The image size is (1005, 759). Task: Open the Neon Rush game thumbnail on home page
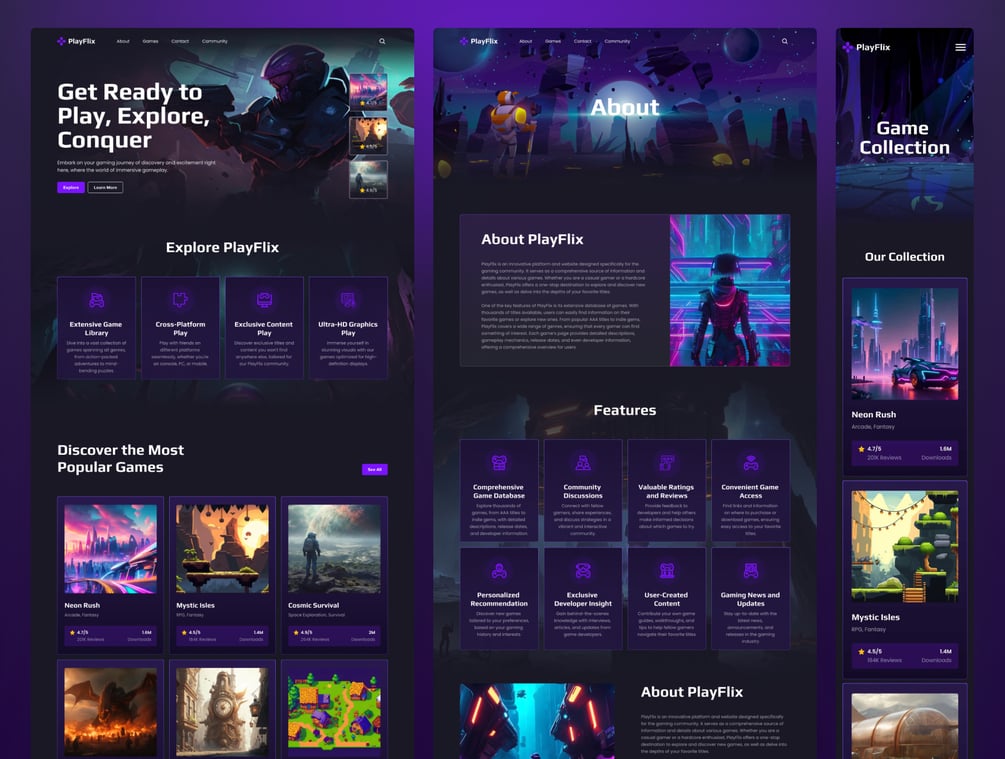pyautogui.click(x=110, y=549)
